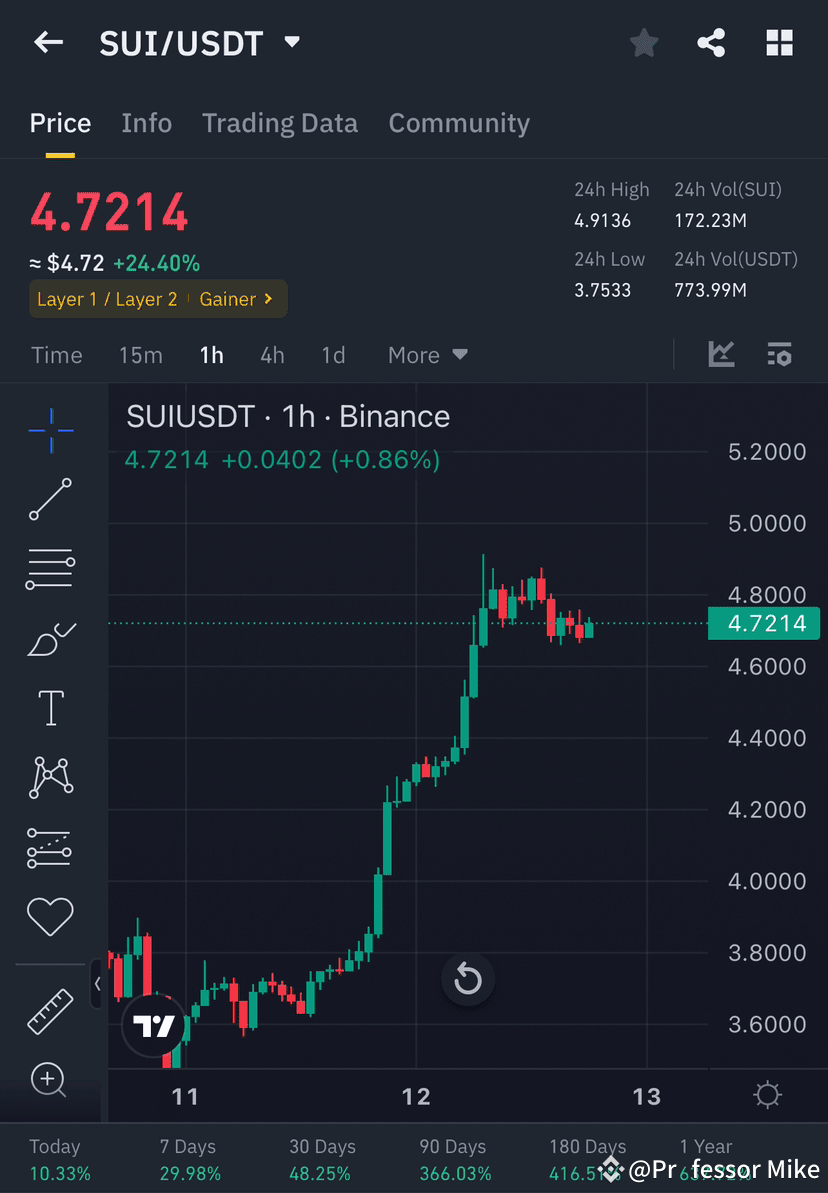Image resolution: width=828 pixels, height=1193 pixels.
Task: Open the XABCD pattern tool
Action: 49,777
